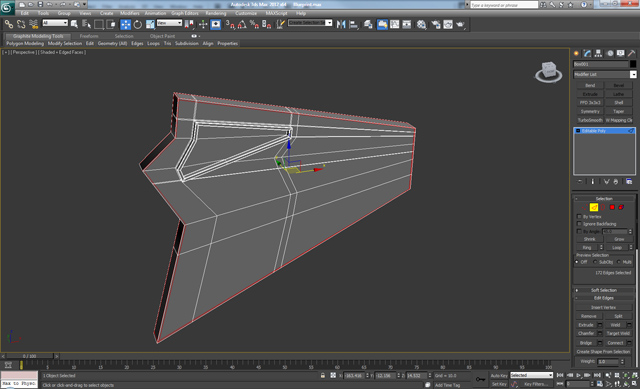Image resolution: width=640 pixels, height=389 pixels.
Task: Click the time slider 0 / 100 handle
Action: (x=29, y=356)
